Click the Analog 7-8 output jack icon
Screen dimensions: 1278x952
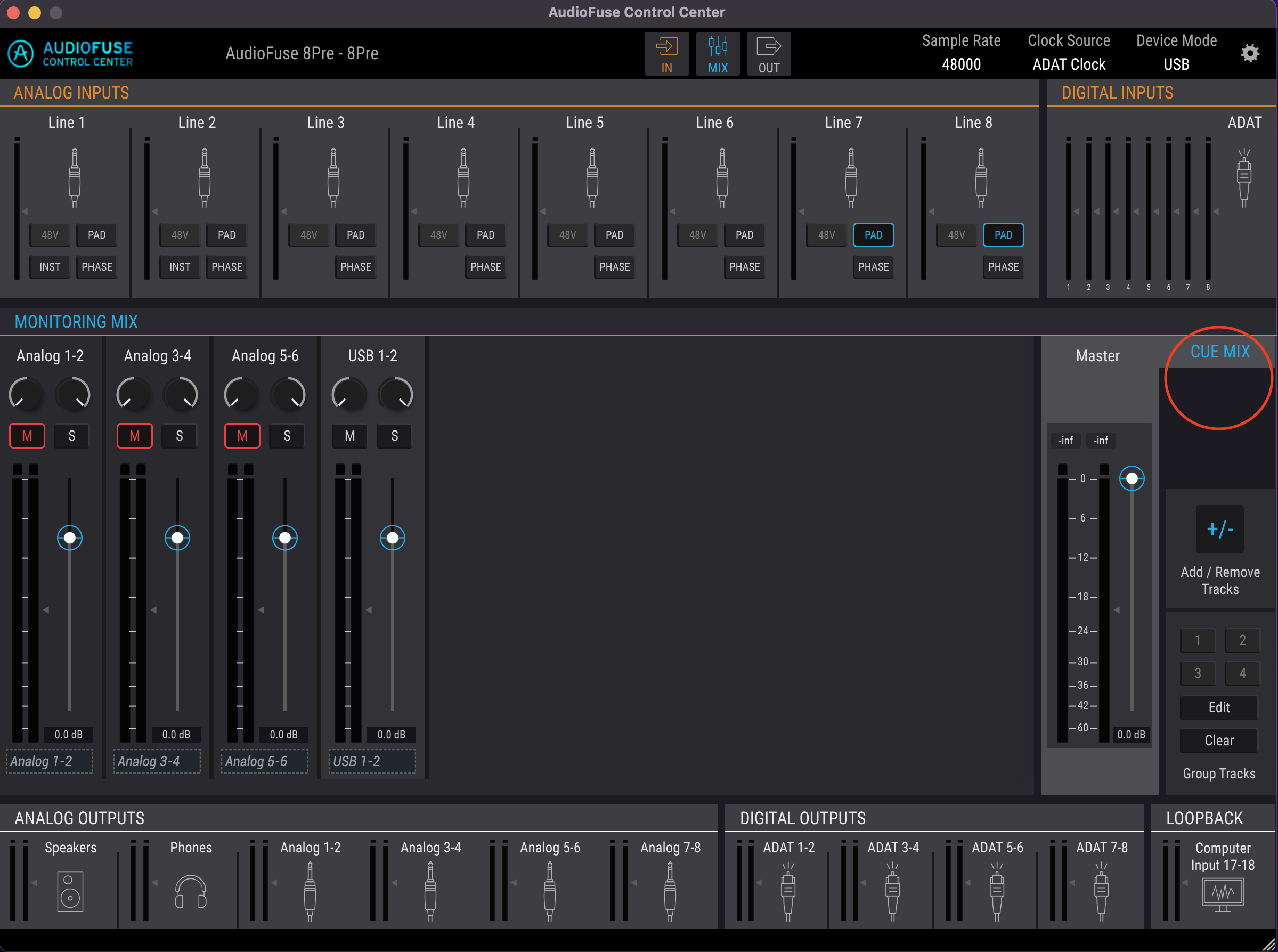coord(670,890)
